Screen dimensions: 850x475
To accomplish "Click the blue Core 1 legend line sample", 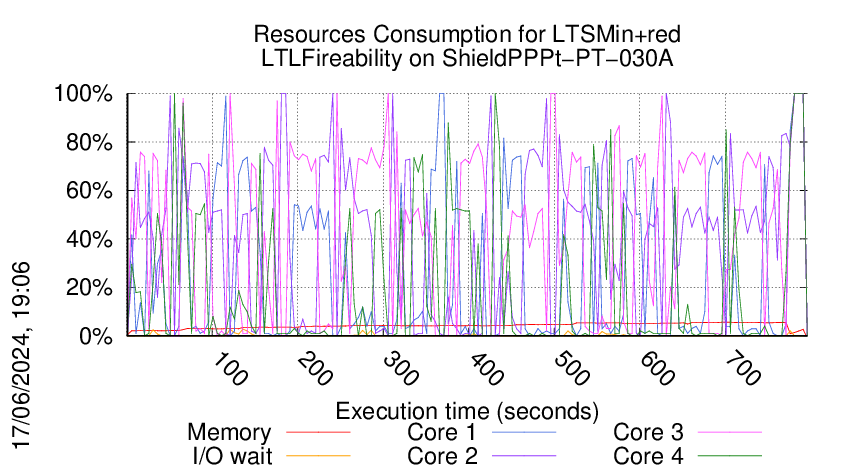I will pos(524,432).
